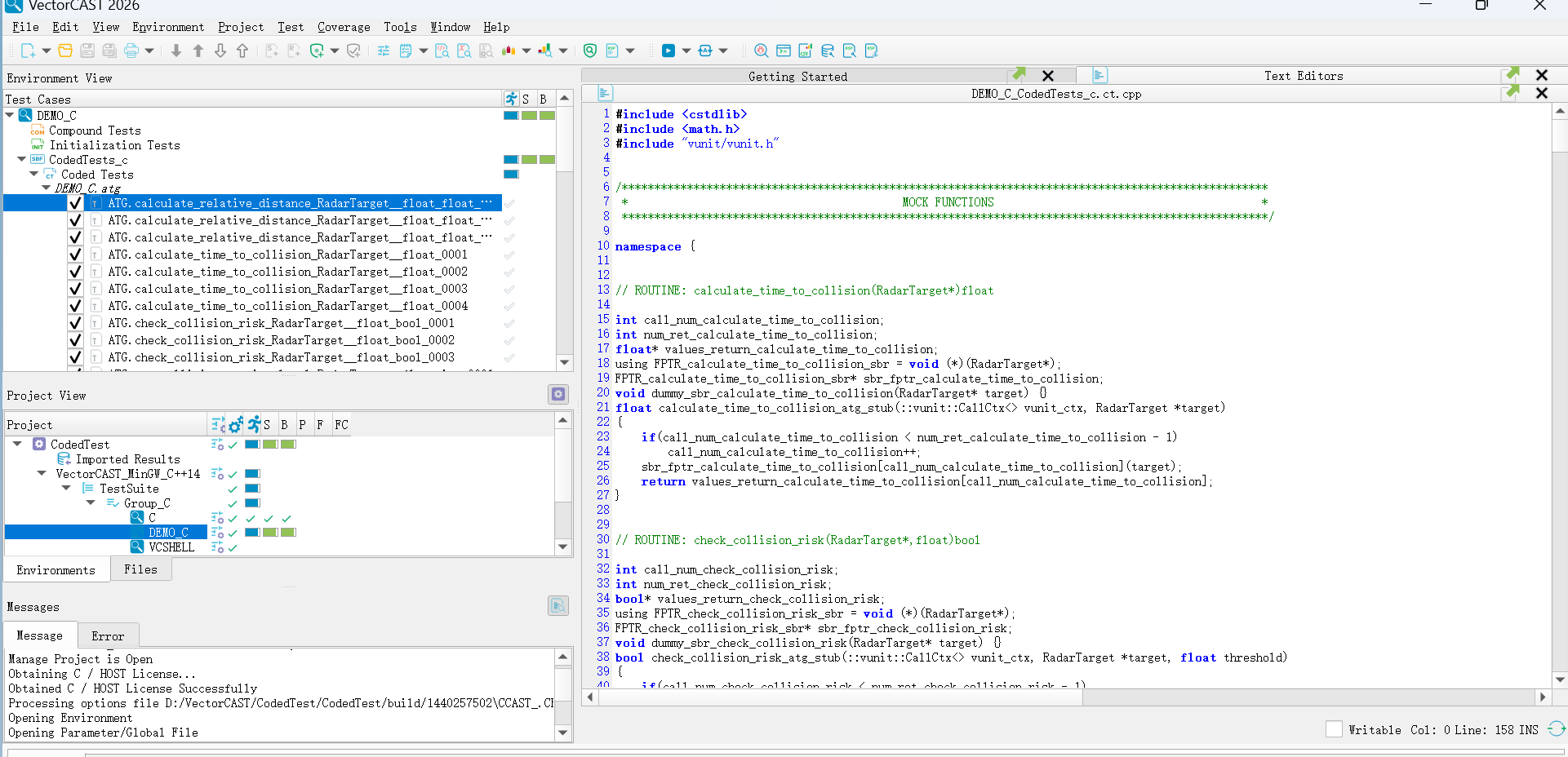1568x757 pixels.
Task: Click the green shield-plus toolbar icon
Action: (317, 51)
